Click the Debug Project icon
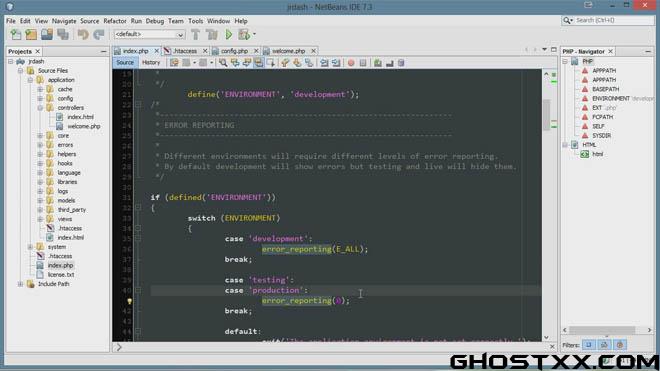660x371 pixels. pos(244,35)
